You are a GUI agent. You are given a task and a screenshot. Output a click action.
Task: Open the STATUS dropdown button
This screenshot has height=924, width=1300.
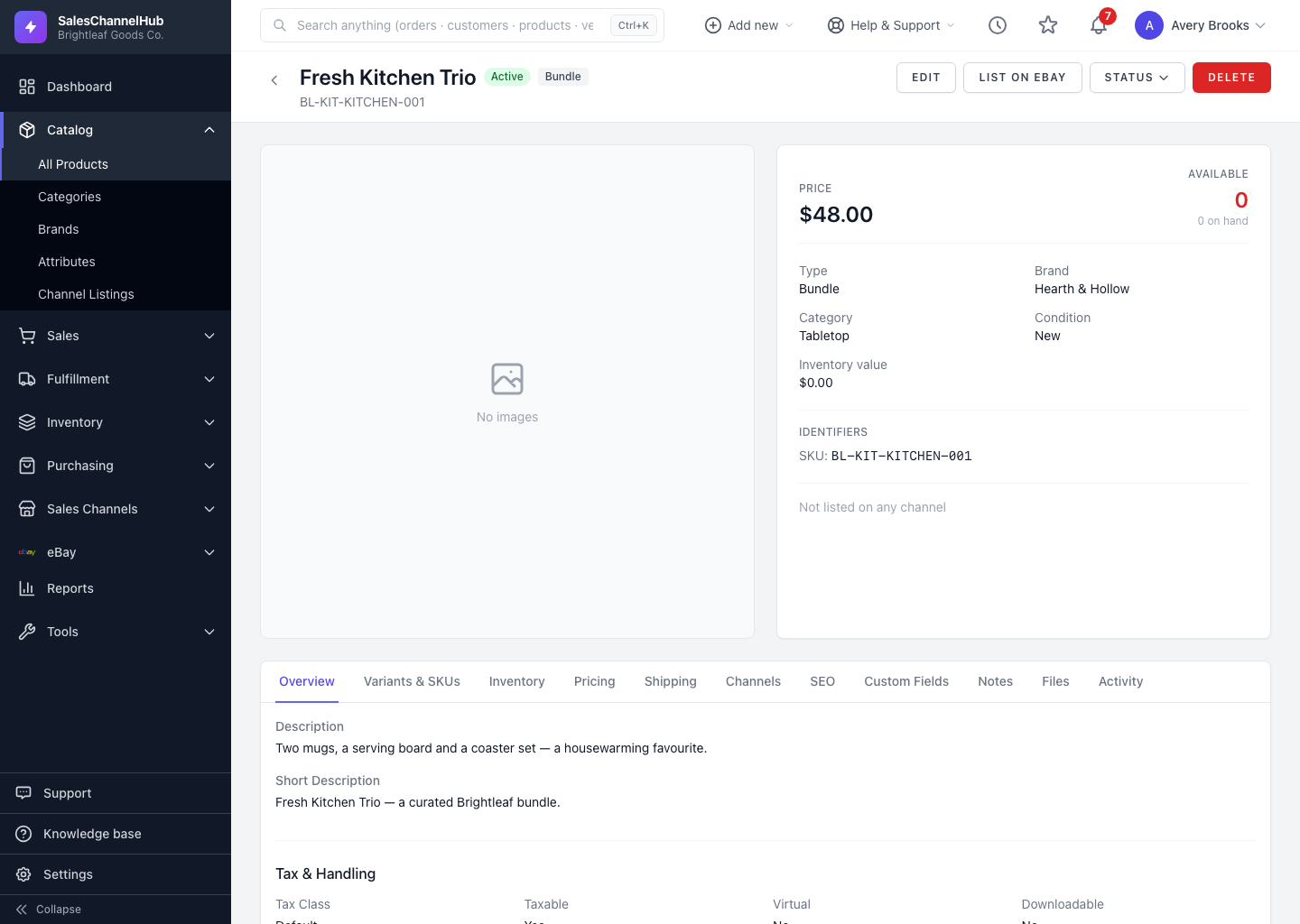1137,78
